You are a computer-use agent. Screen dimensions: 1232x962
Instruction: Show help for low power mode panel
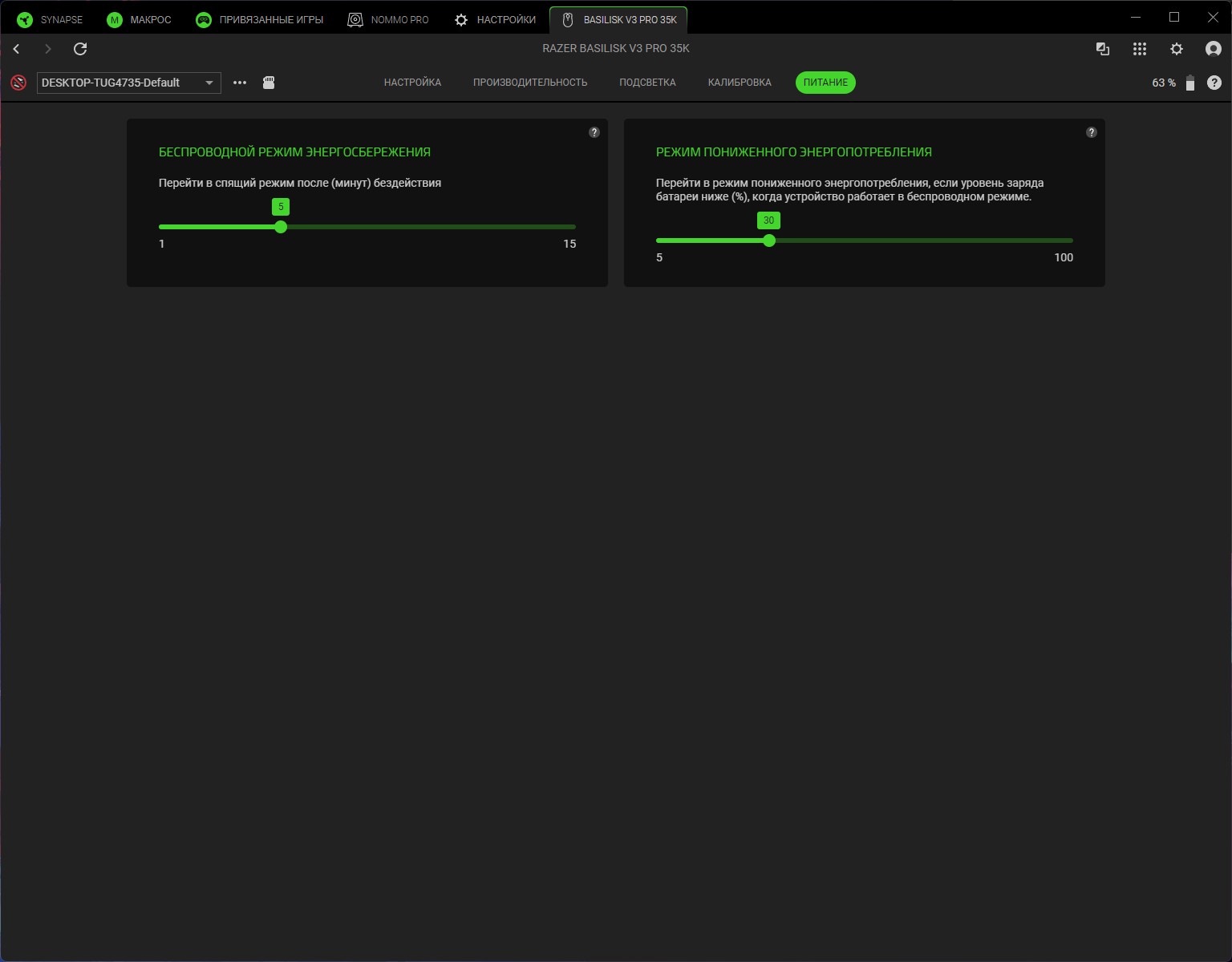coord(1092,132)
